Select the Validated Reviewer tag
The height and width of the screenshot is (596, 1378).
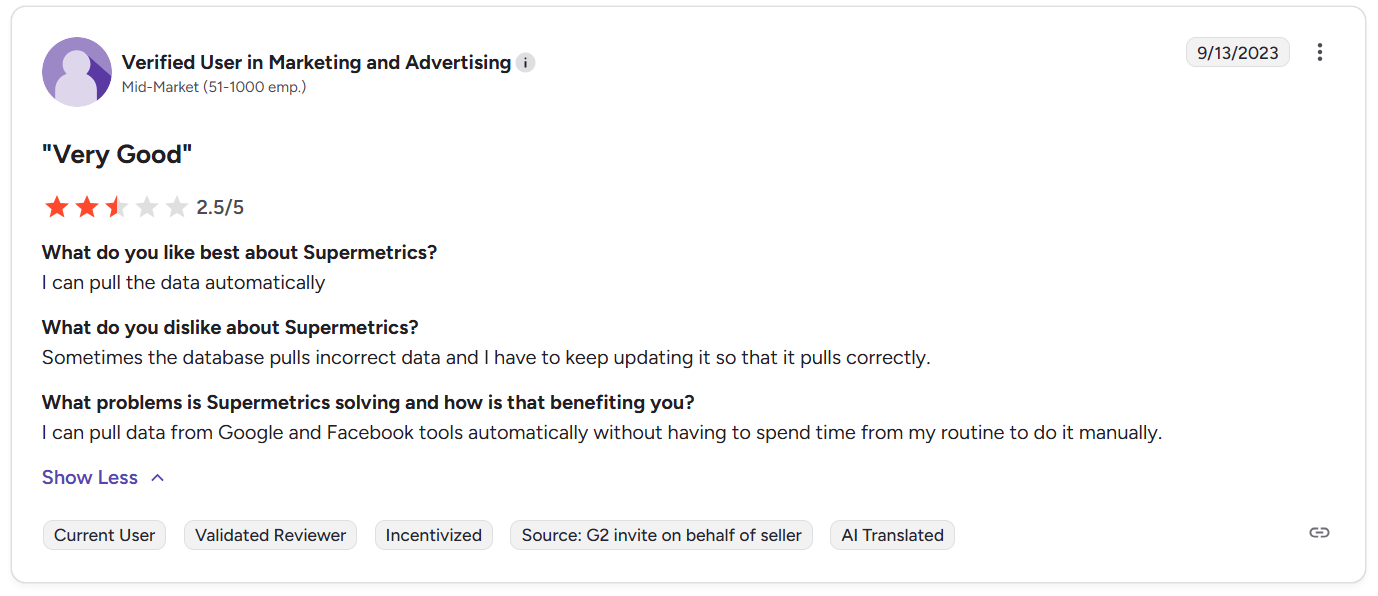pos(270,535)
